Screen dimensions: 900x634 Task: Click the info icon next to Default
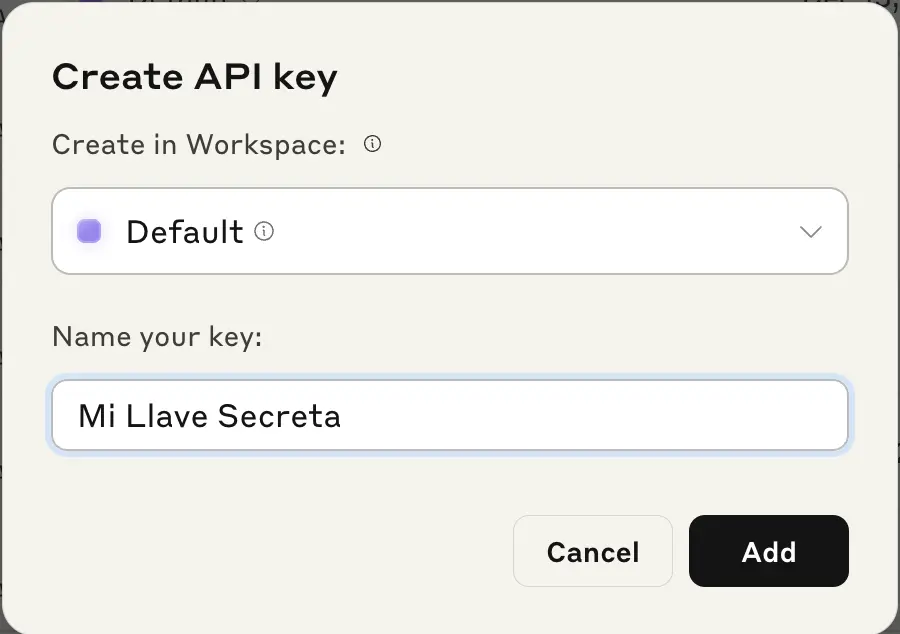pyautogui.click(x=264, y=232)
